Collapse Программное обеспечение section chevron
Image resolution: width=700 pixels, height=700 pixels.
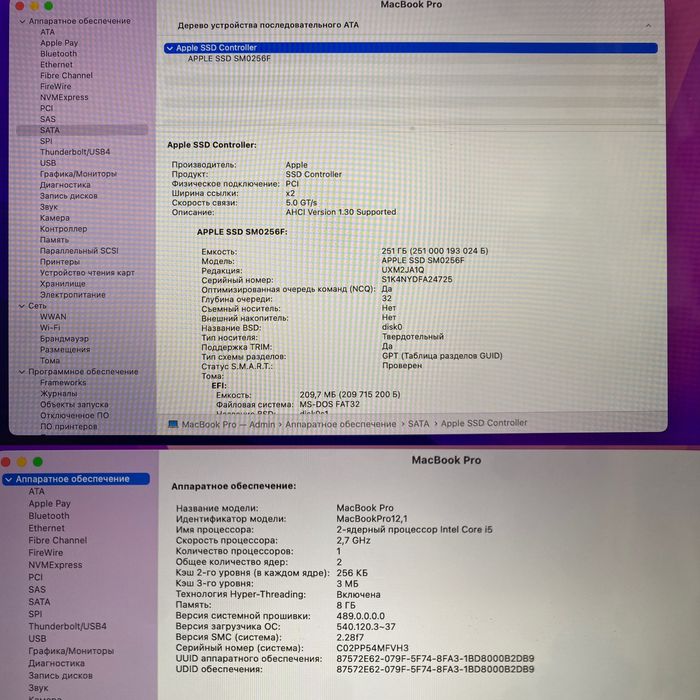click(x=21, y=371)
